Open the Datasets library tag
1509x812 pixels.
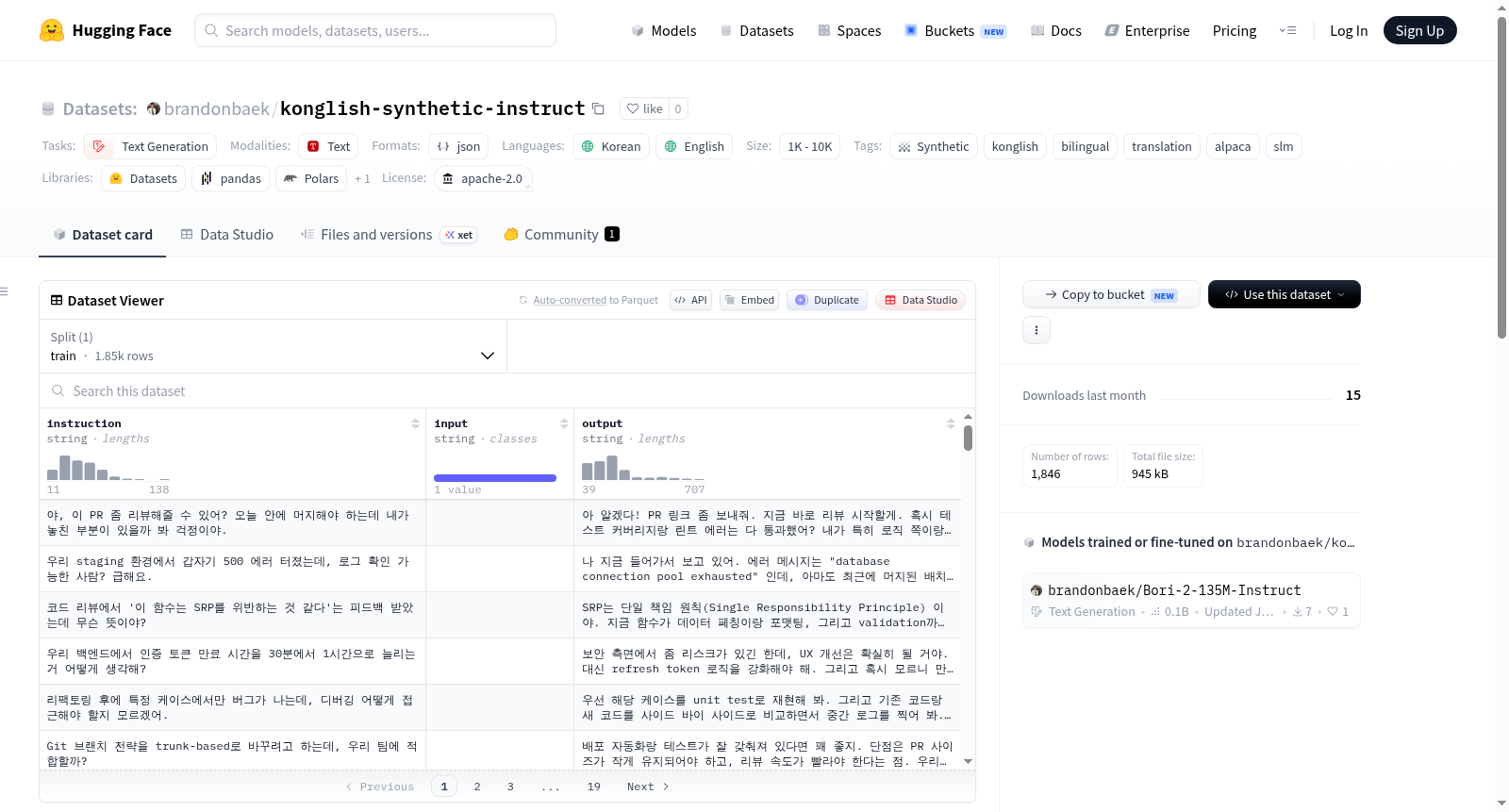pos(143,178)
